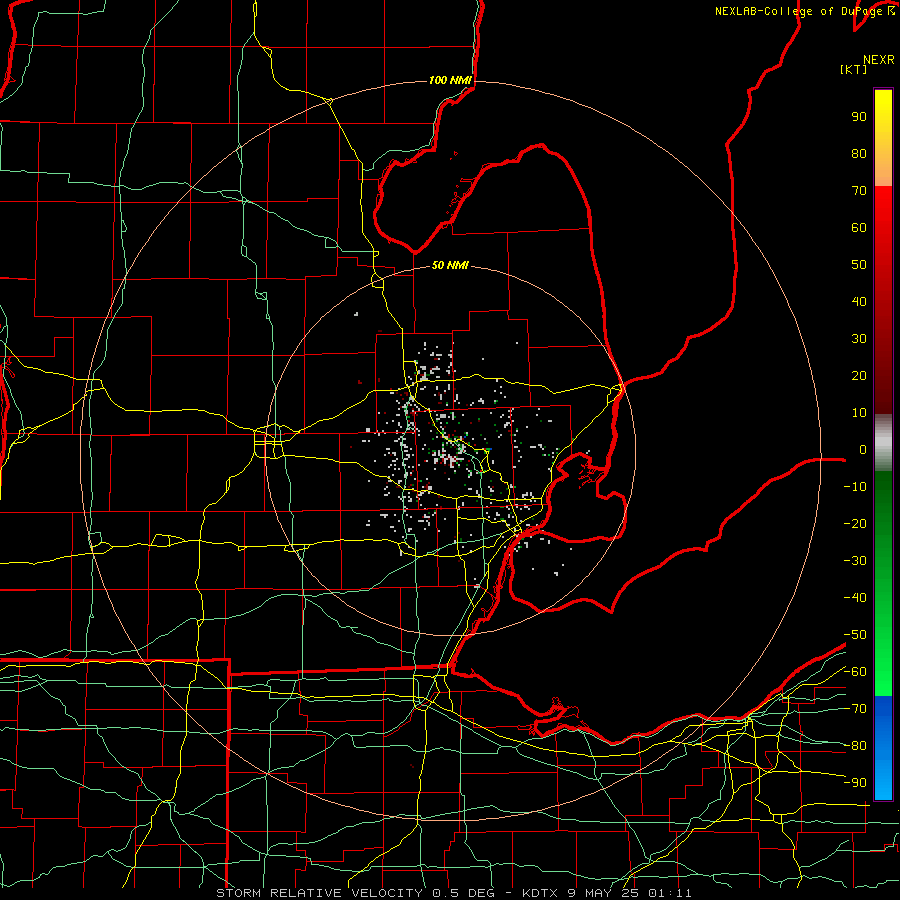Click the '70' value on velocity scale
The height and width of the screenshot is (900, 900).
pyautogui.click(x=859, y=191)
